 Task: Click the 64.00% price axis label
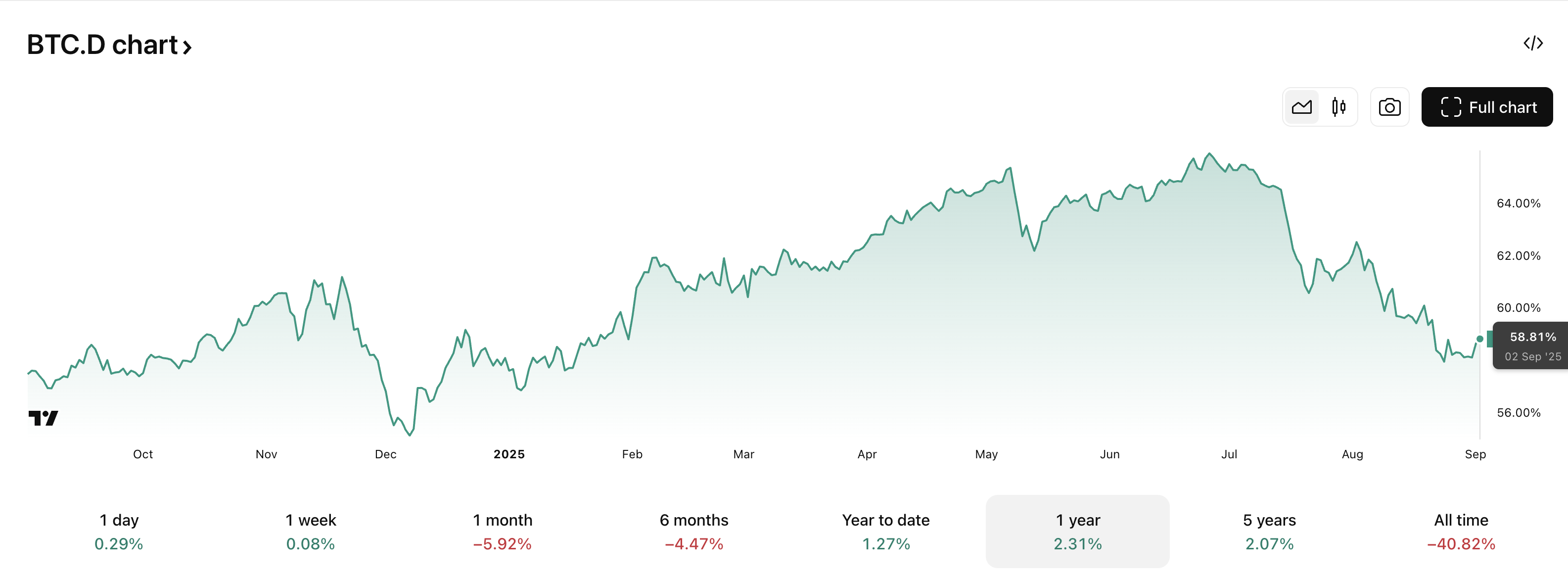[x=1518, y=203]
